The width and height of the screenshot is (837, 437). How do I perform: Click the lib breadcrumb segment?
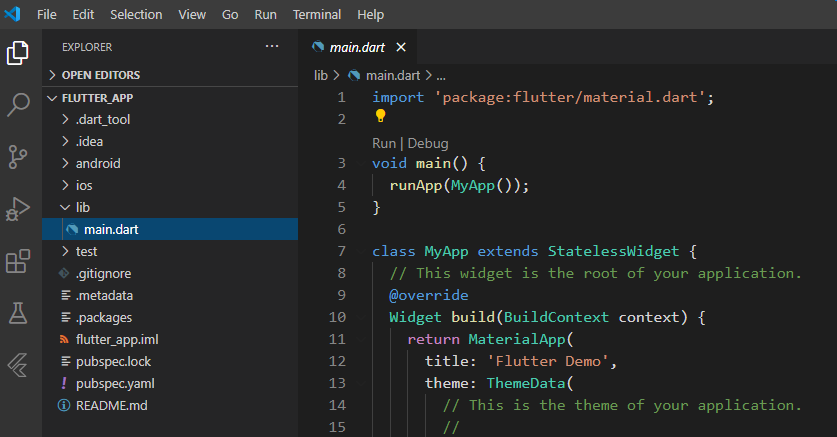pyautogui.click(x=321, y=75)
